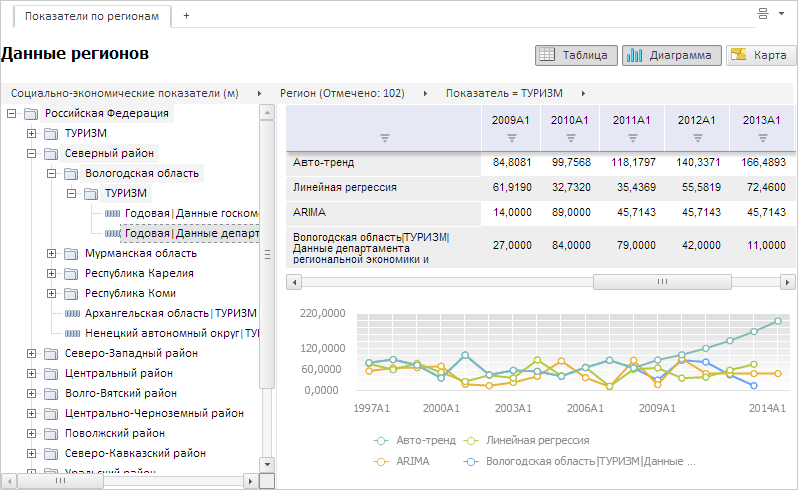Image resolution: width=798 pixels, height=490 pixels.
Task: Click the filter icon under 2009A1 column
Action: point(511,138)
